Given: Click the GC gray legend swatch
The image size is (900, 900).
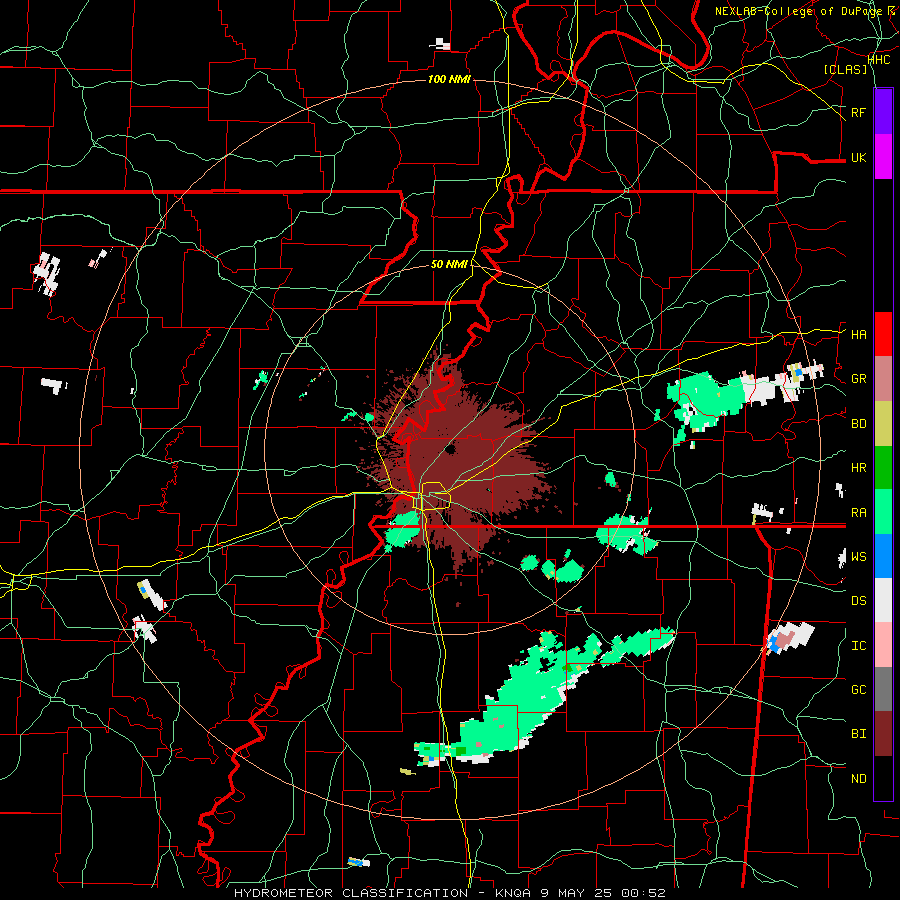Looking at the screenshot, I should pos(883,689).
